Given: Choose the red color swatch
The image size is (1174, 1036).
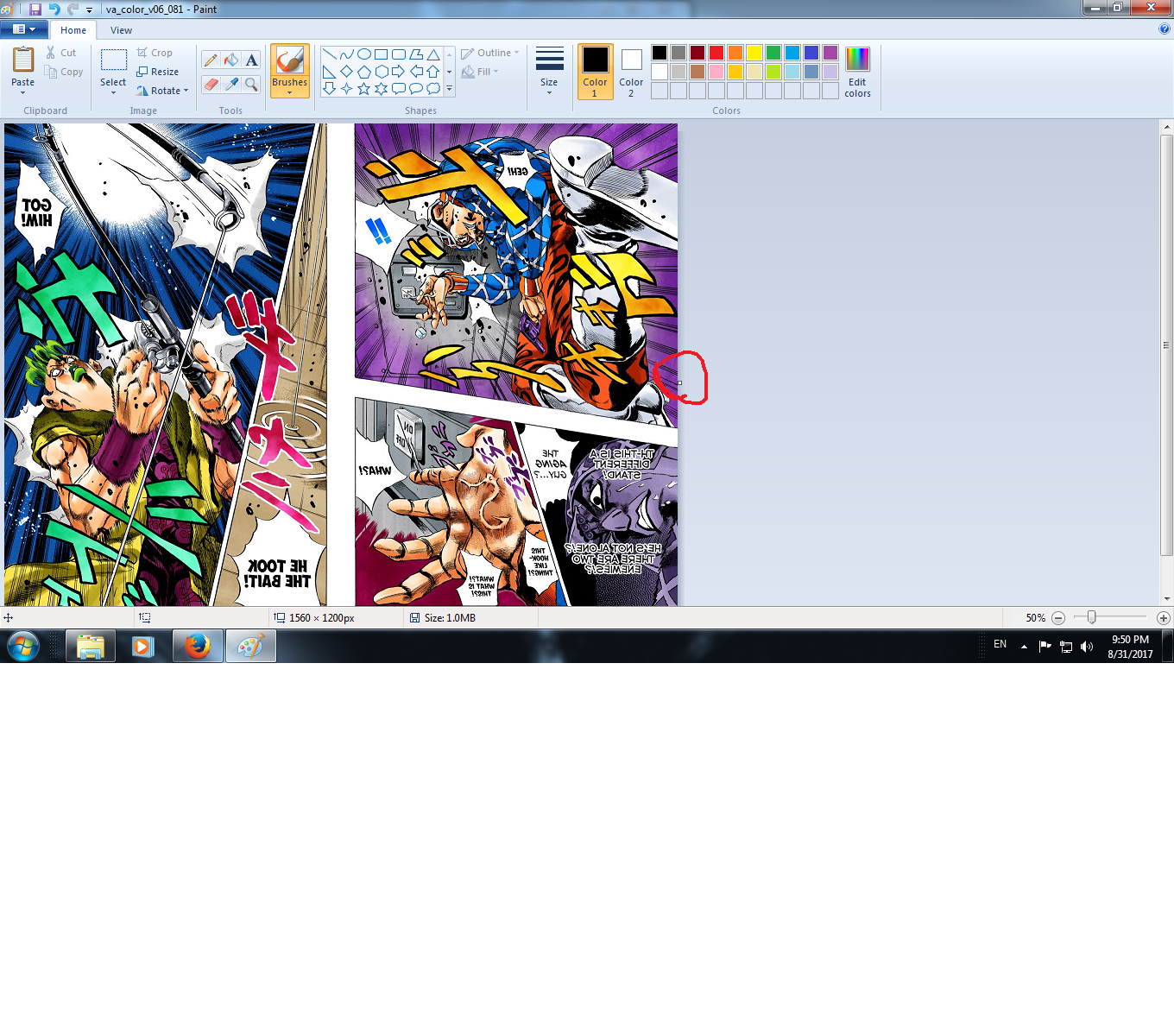Looking at the screenshot, I should pos(716,53).
